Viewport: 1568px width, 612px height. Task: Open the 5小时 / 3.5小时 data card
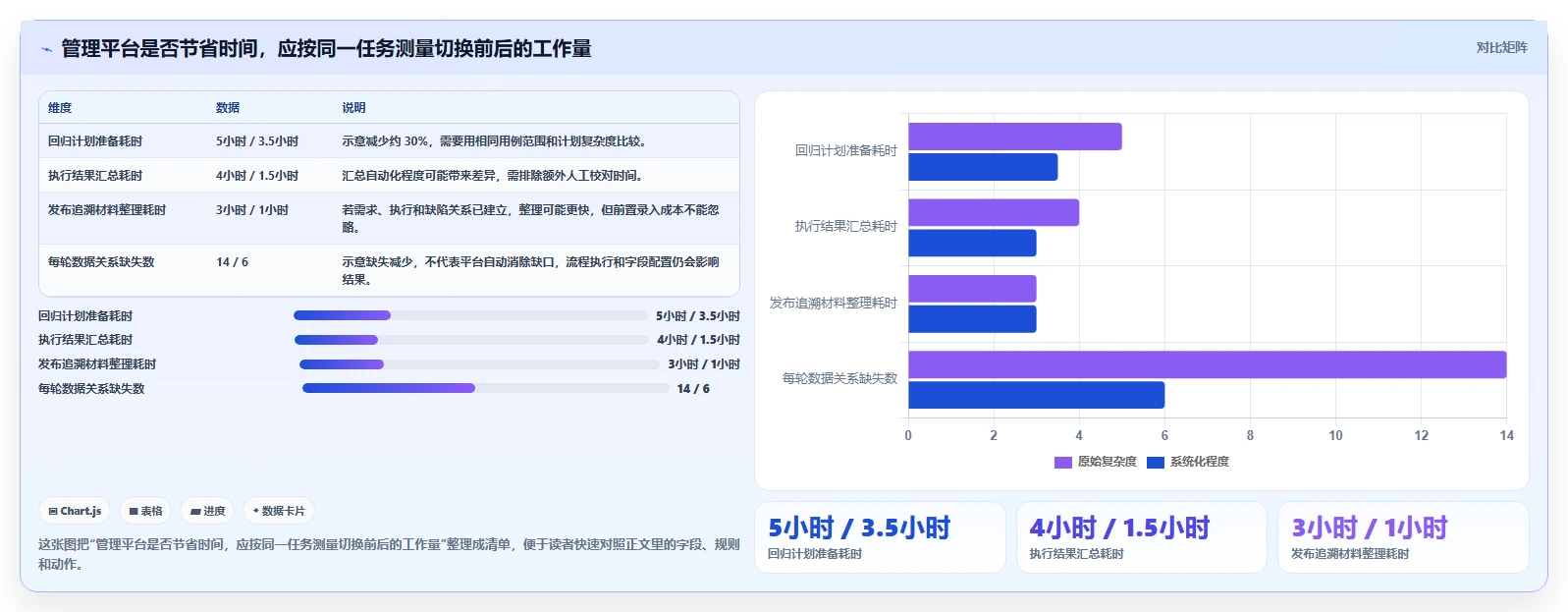pyautogui.click(x=880, y=537)
